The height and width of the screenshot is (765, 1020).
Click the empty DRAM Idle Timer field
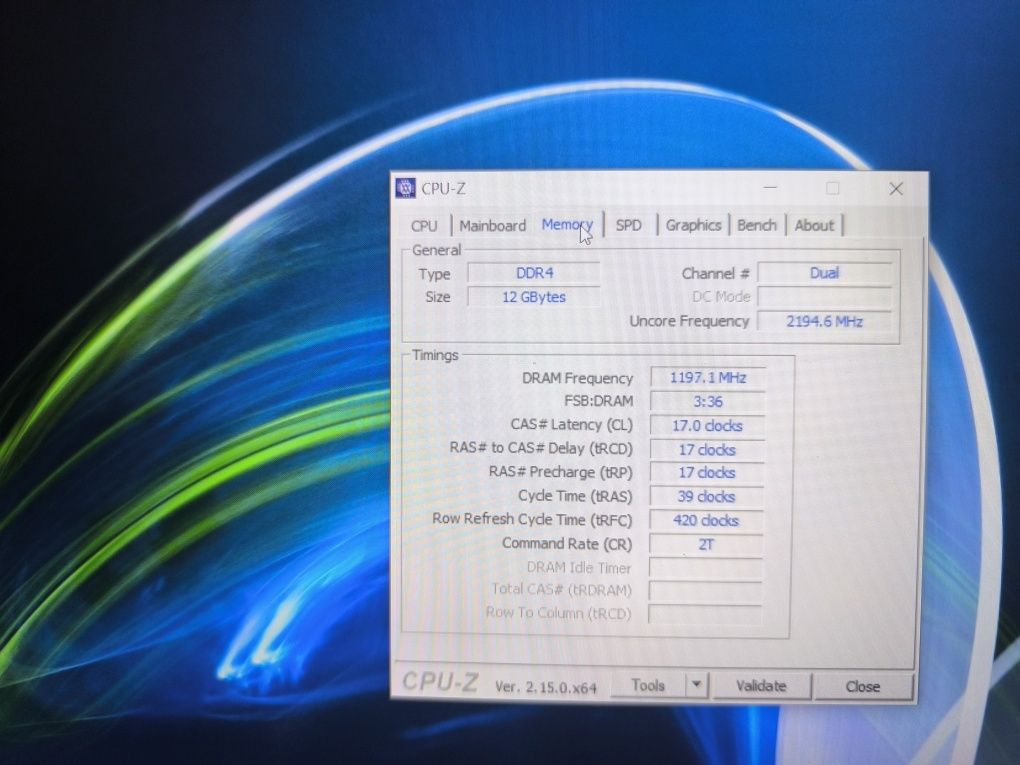[706, 568]
